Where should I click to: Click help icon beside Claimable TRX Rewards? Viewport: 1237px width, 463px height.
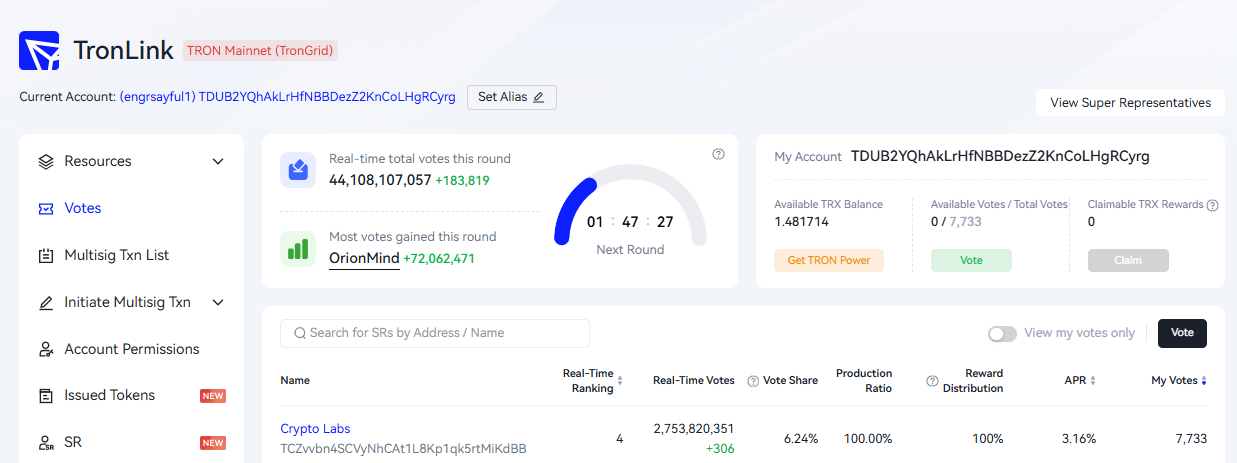[1212, 205]
